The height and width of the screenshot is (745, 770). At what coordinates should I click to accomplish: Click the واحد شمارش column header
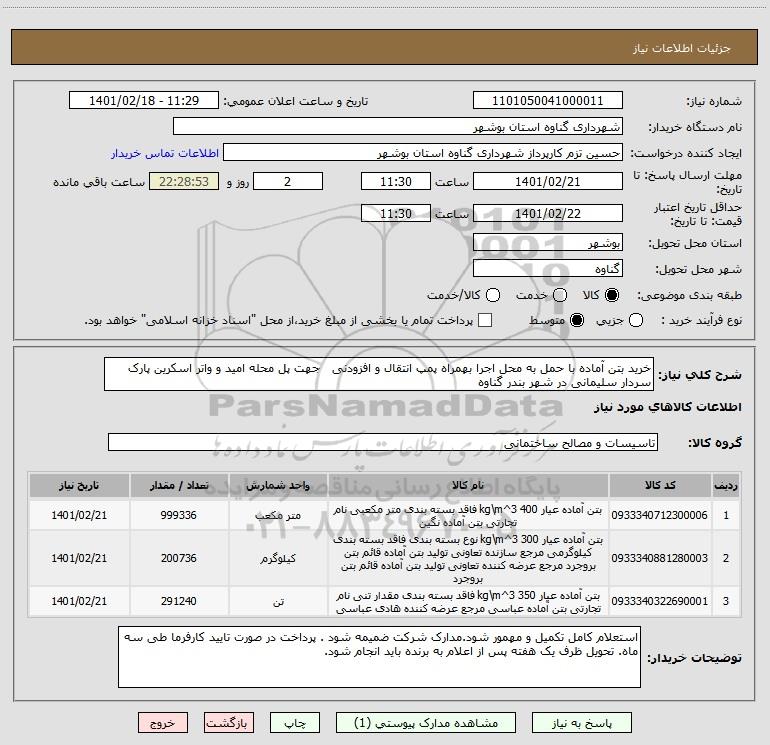click(x=278, y=485)
